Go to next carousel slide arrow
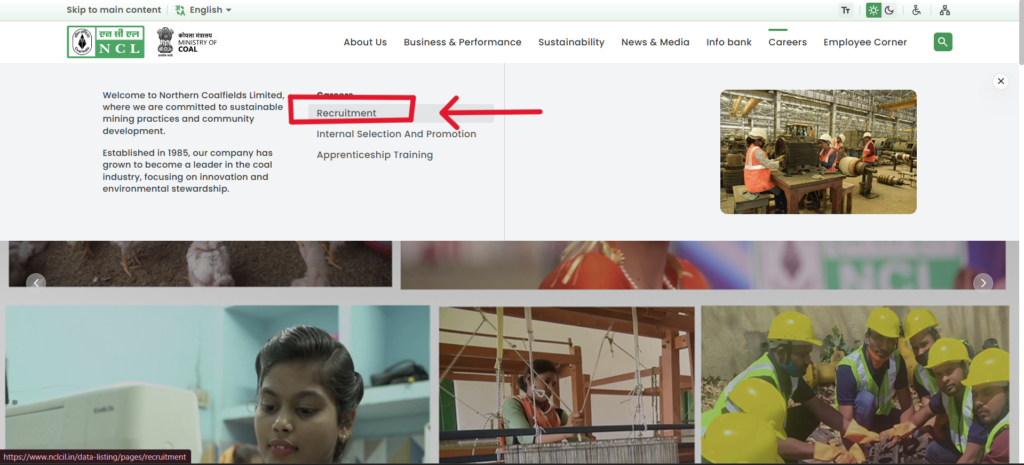 (x=983, y=283)
